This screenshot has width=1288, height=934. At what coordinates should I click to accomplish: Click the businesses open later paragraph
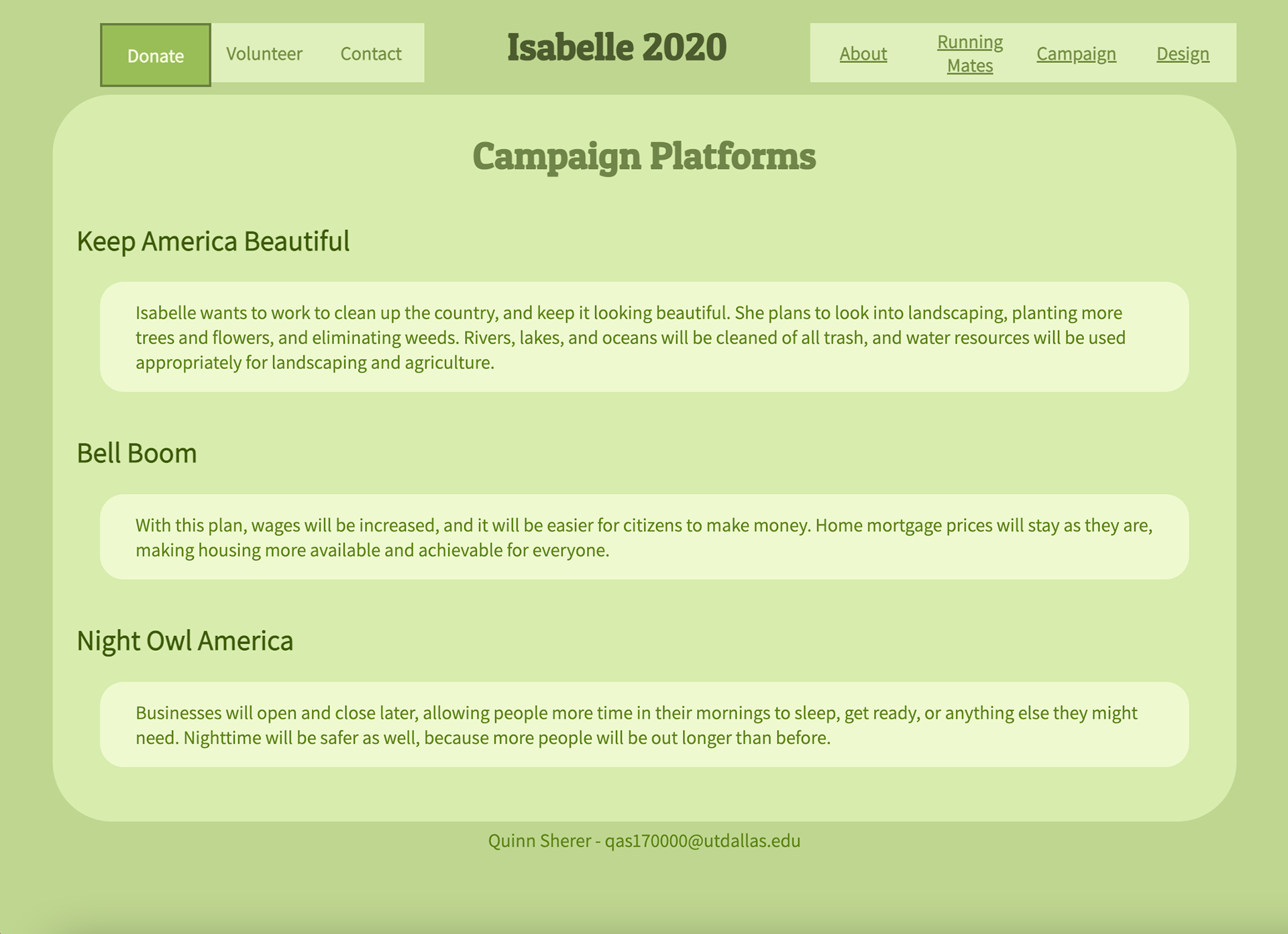pos(637,725)
